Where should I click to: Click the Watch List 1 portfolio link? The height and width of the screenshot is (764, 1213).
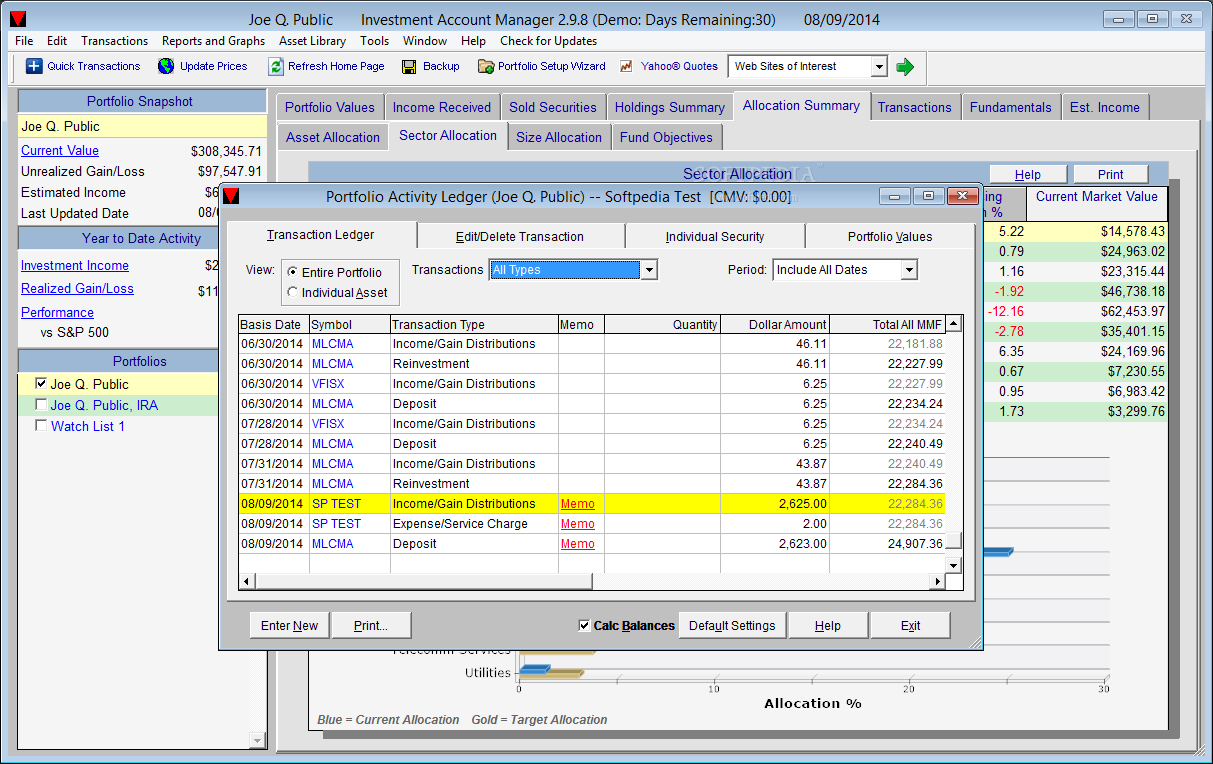tap(88, 426)
